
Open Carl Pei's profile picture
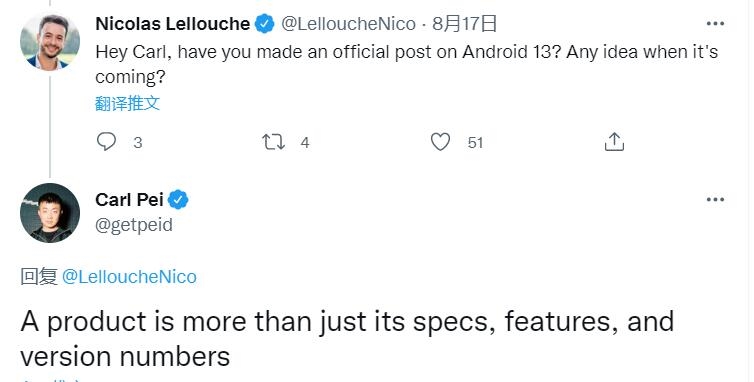[50, 213]
